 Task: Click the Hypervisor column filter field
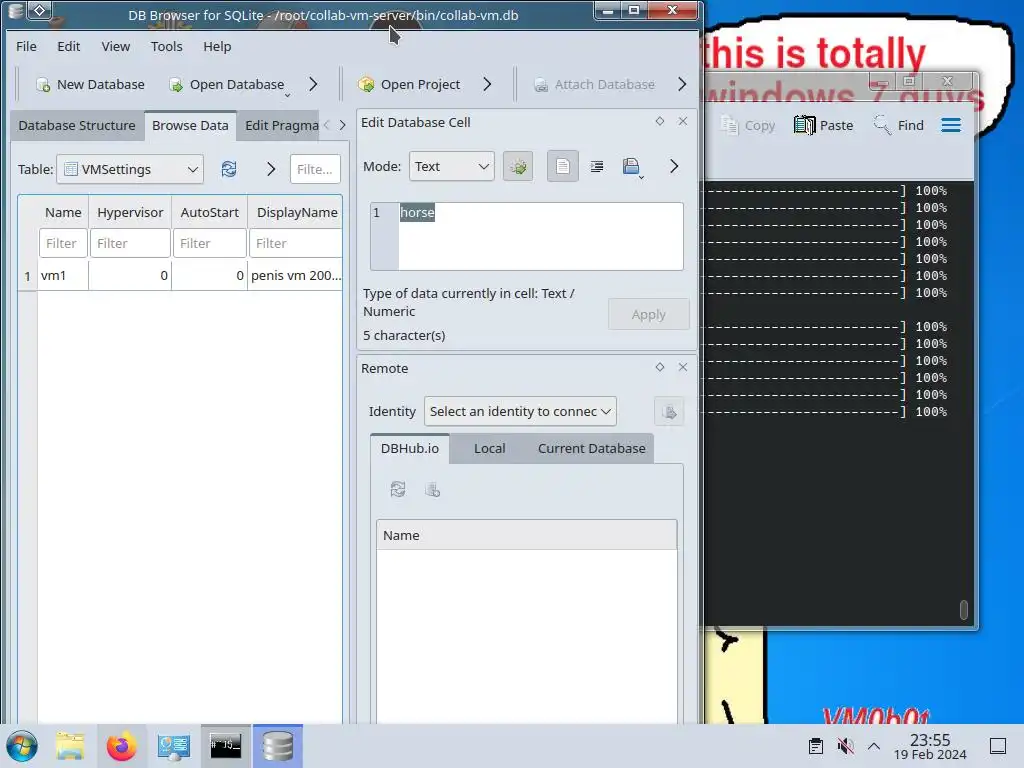[x=130, y=243]
